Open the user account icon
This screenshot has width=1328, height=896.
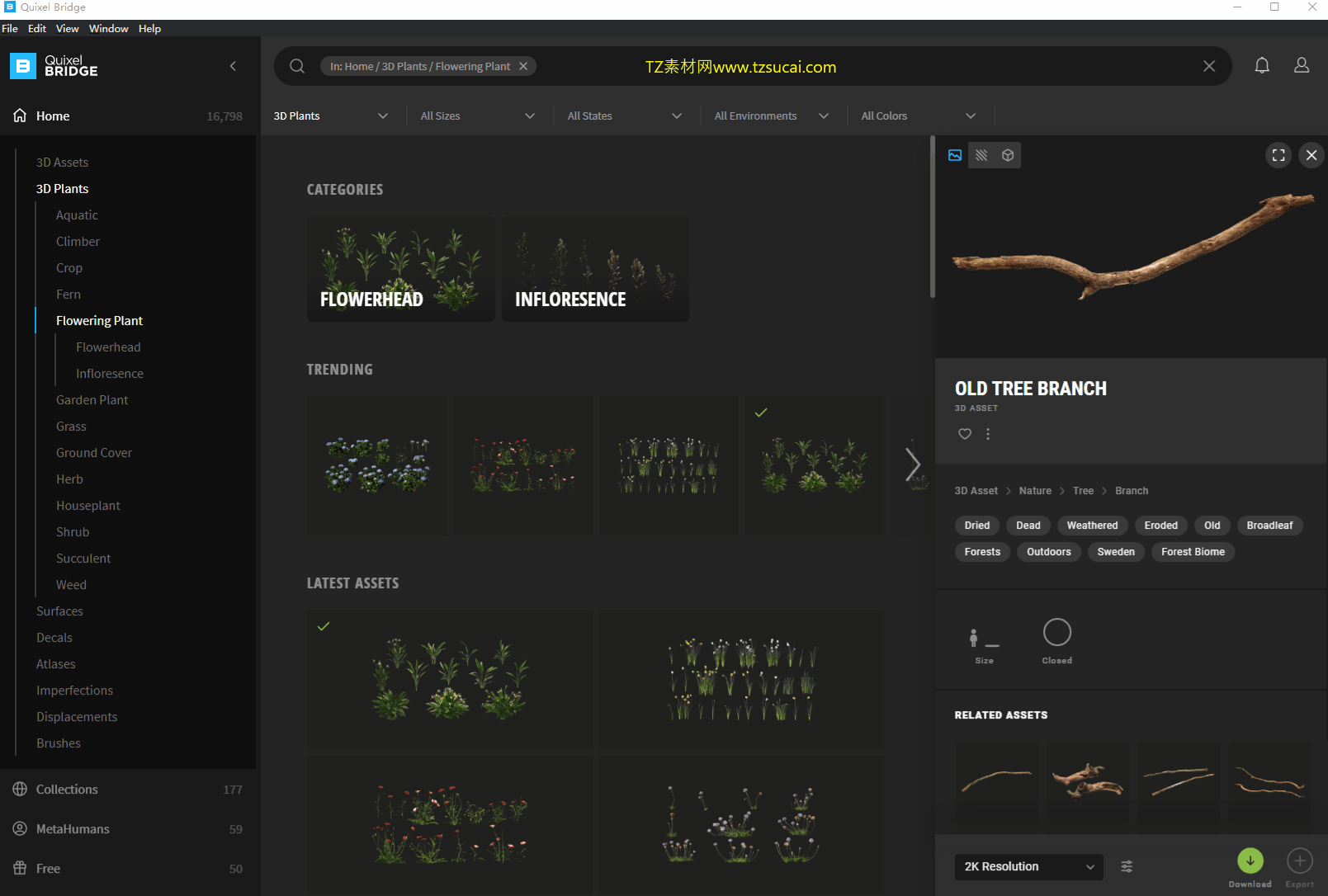[x=1302, y=66]
